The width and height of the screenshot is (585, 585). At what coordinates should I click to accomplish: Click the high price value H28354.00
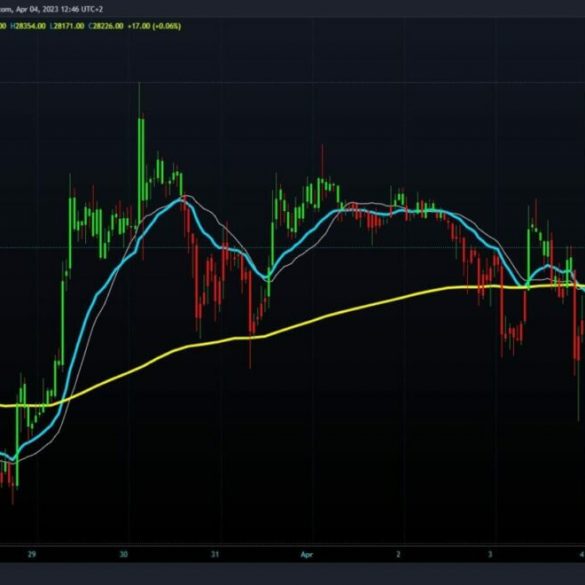tap(28, 26)
